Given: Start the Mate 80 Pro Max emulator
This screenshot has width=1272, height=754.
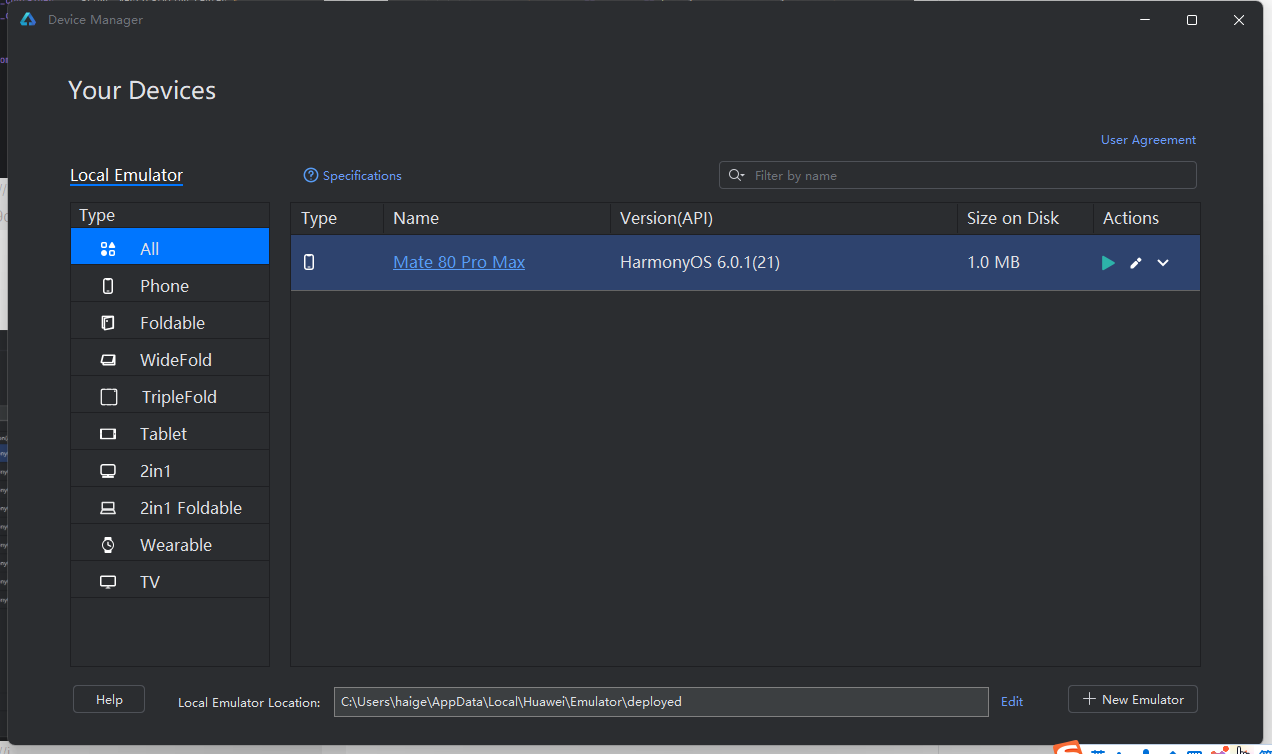Looking at the screenshot, I should [x=1108, y=263].
